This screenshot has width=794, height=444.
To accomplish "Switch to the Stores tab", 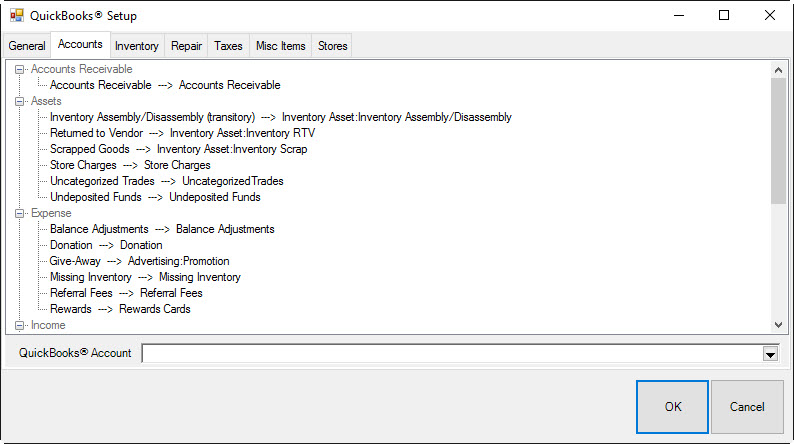I will (x=332, y=46).
